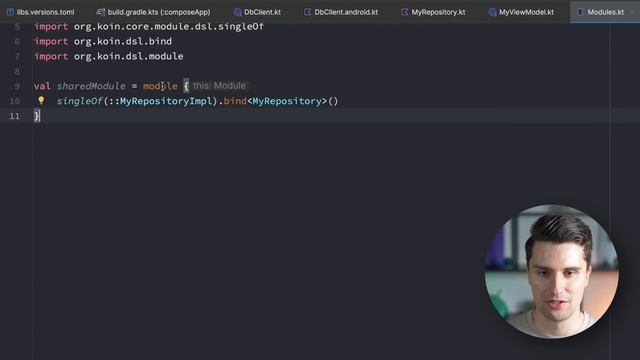Open the MyViewModel.kt tab
Viewport: 640px width, 360px height.
tap(521, 12)
